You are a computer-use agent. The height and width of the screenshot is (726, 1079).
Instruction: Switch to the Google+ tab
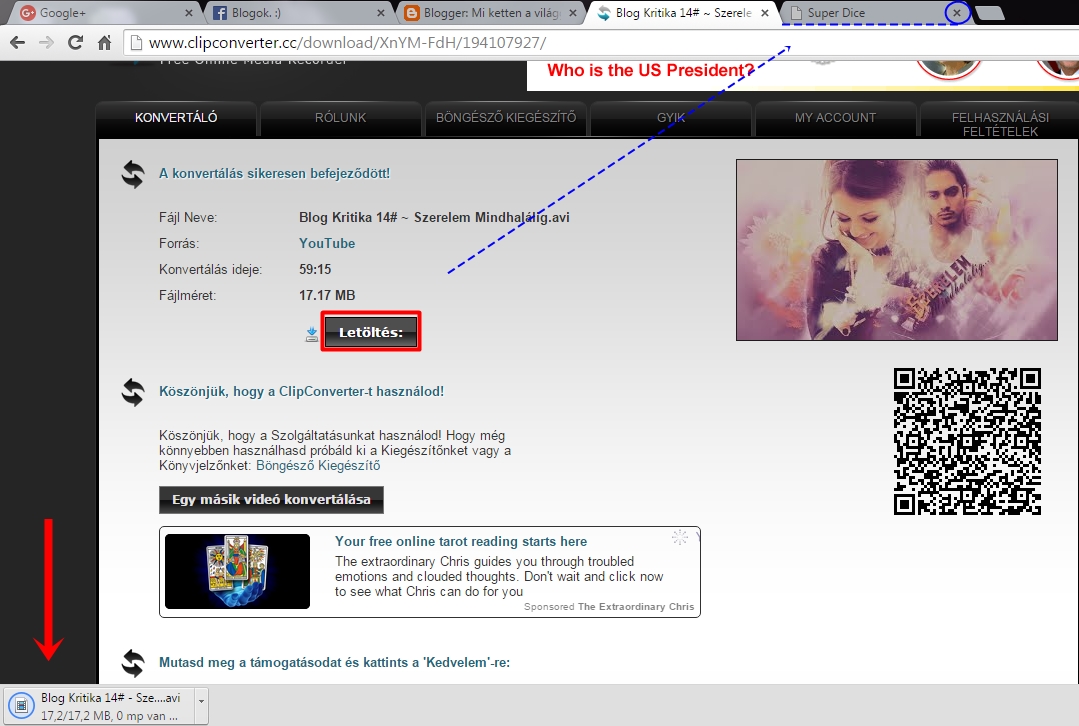tap(103, 12)
